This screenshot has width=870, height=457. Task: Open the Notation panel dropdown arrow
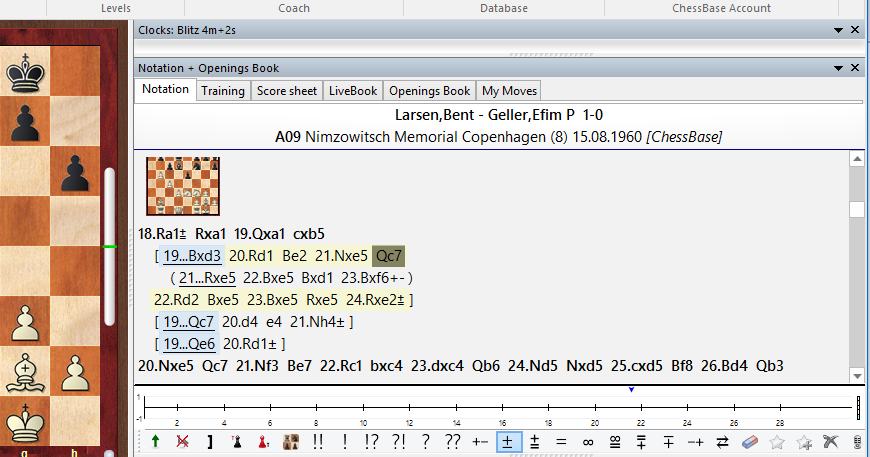(839, 68)
